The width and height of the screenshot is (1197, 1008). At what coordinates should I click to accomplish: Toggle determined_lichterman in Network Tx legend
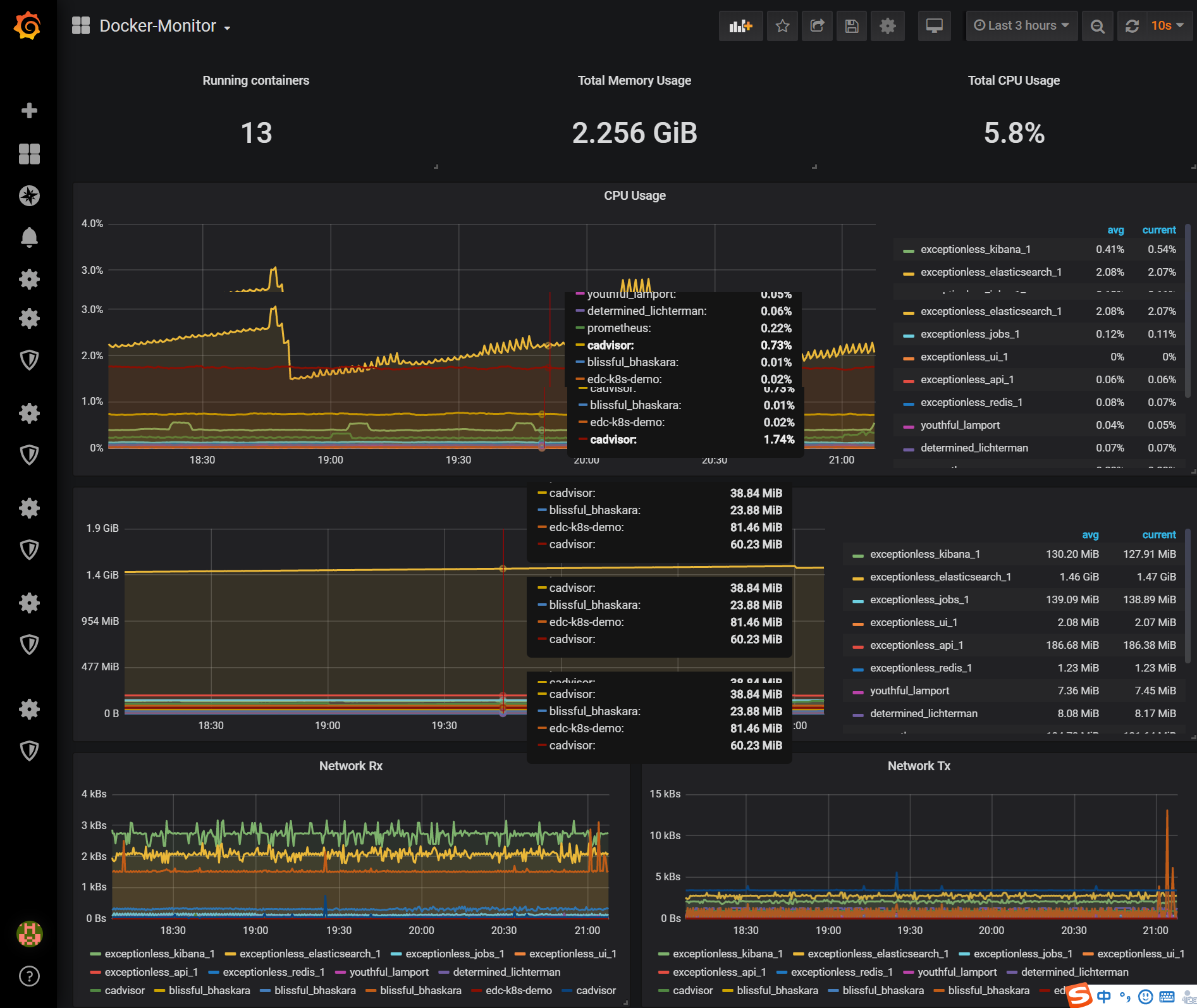pyautogui.click(x=1074, y=972)
